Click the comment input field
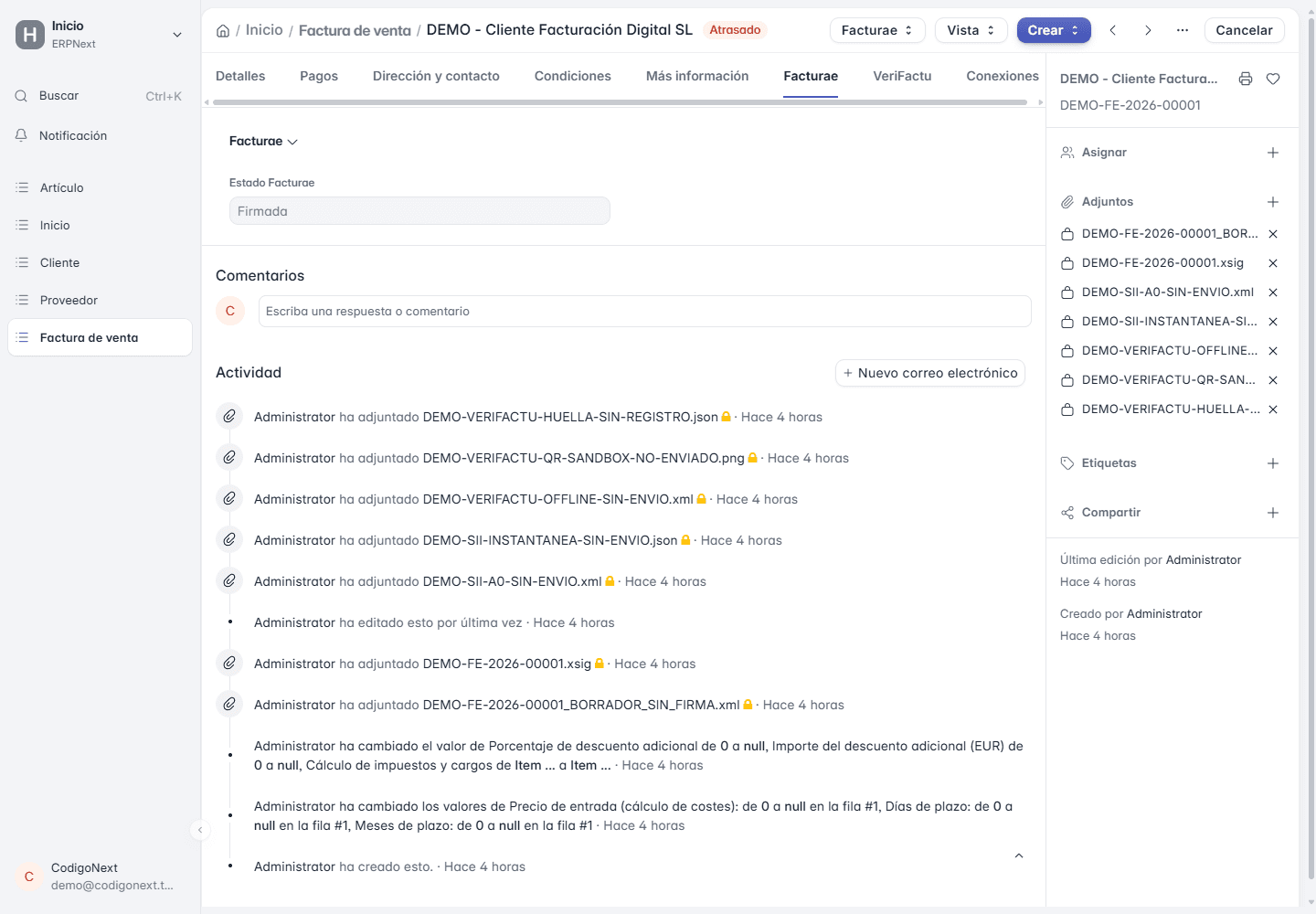This screenshot has width=1316, height=914. click(644, 312)
